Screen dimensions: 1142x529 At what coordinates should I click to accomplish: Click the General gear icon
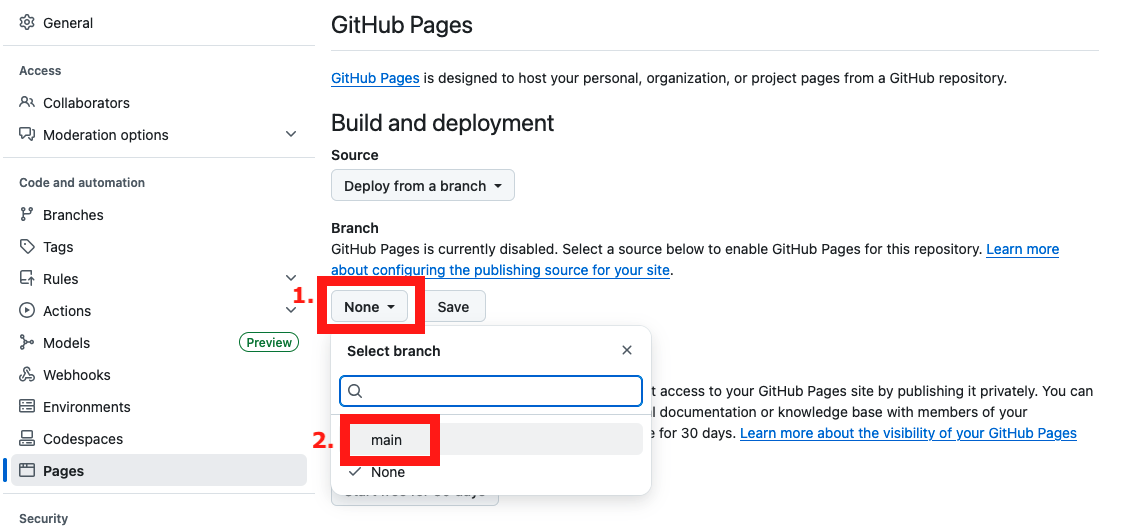(27, 23)
